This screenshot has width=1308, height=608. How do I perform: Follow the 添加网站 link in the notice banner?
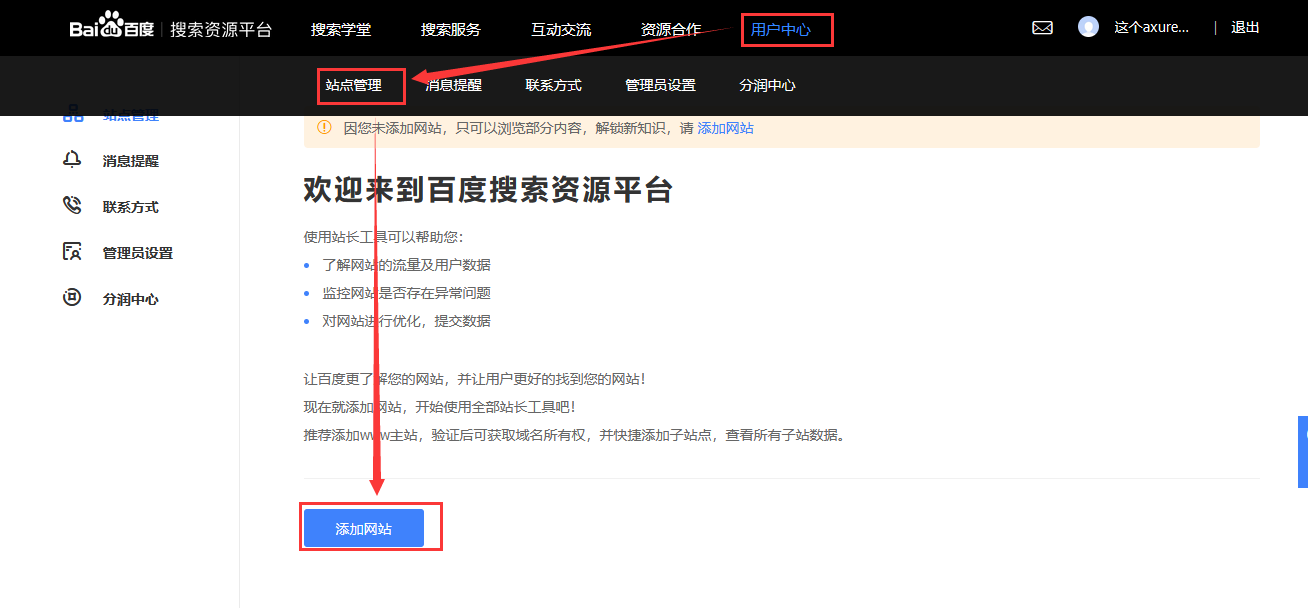(x=725, y=128)
